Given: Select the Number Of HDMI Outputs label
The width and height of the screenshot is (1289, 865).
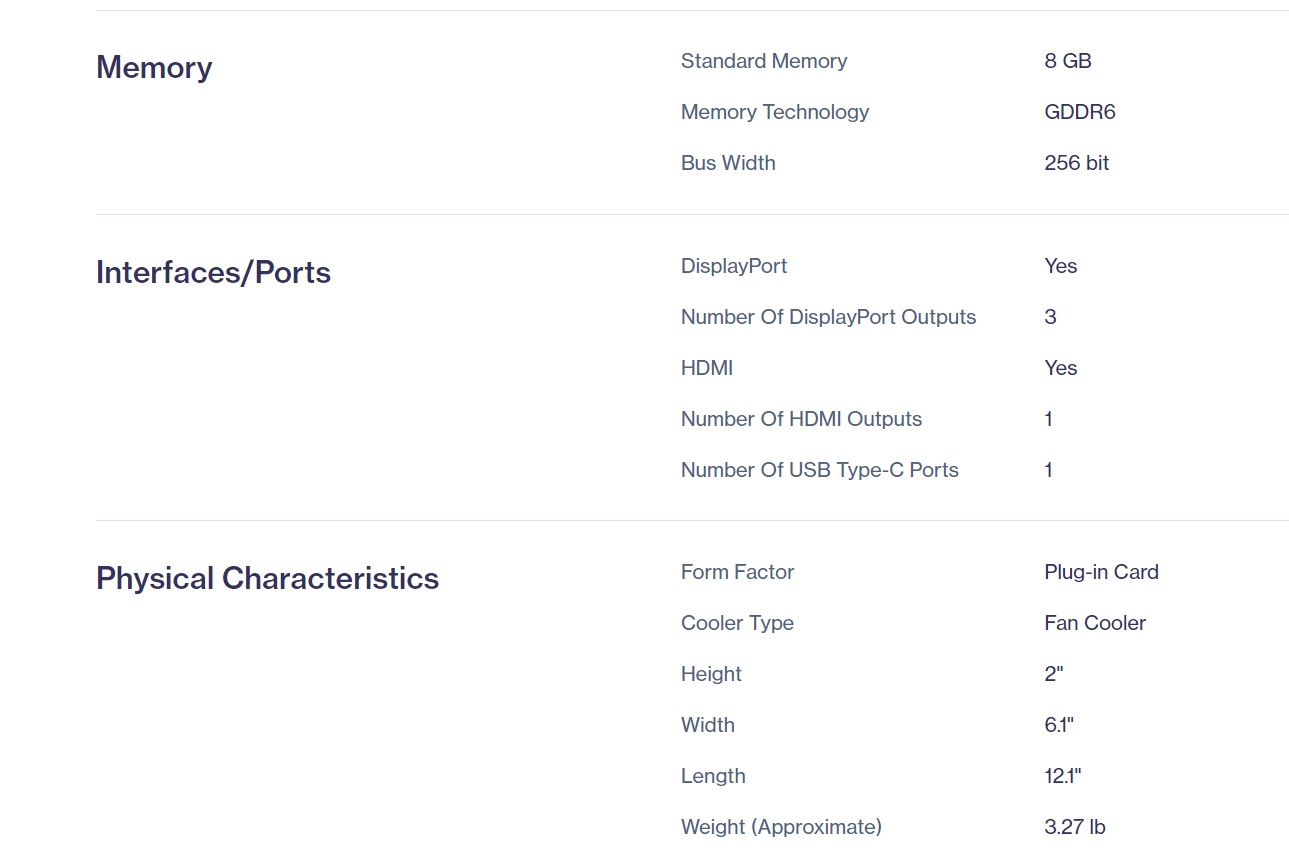Looking at the screenshot, I should pyautogui.click(x=801, y=419).
